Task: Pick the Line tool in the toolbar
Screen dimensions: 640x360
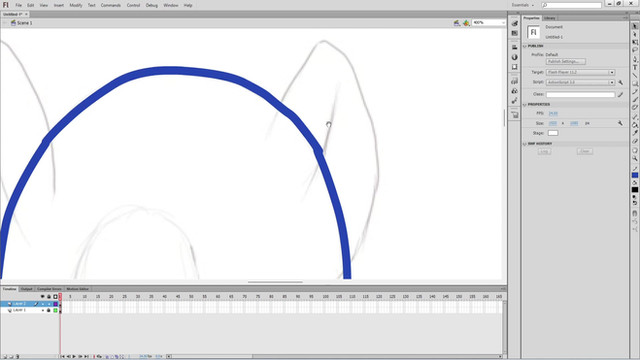Action: click(x=635, y=76)
